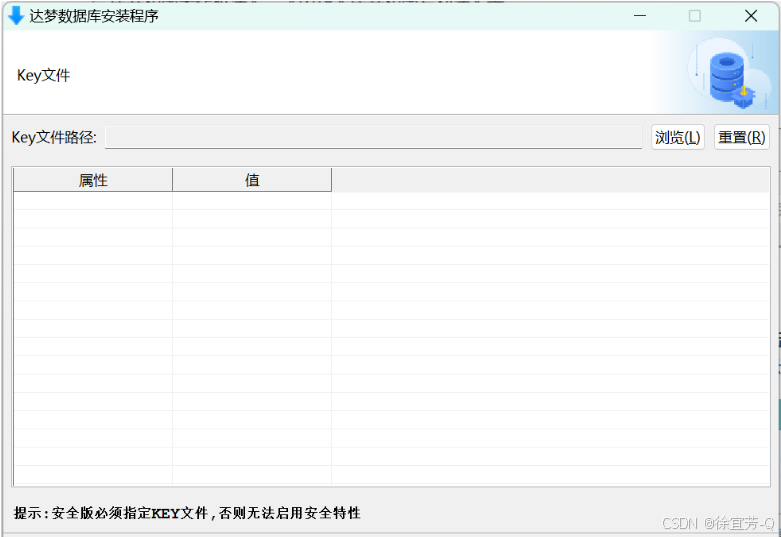Select the 属性 column header
Image resolution: width=781 pixels, height=537 pixels.
coord(93,180)
